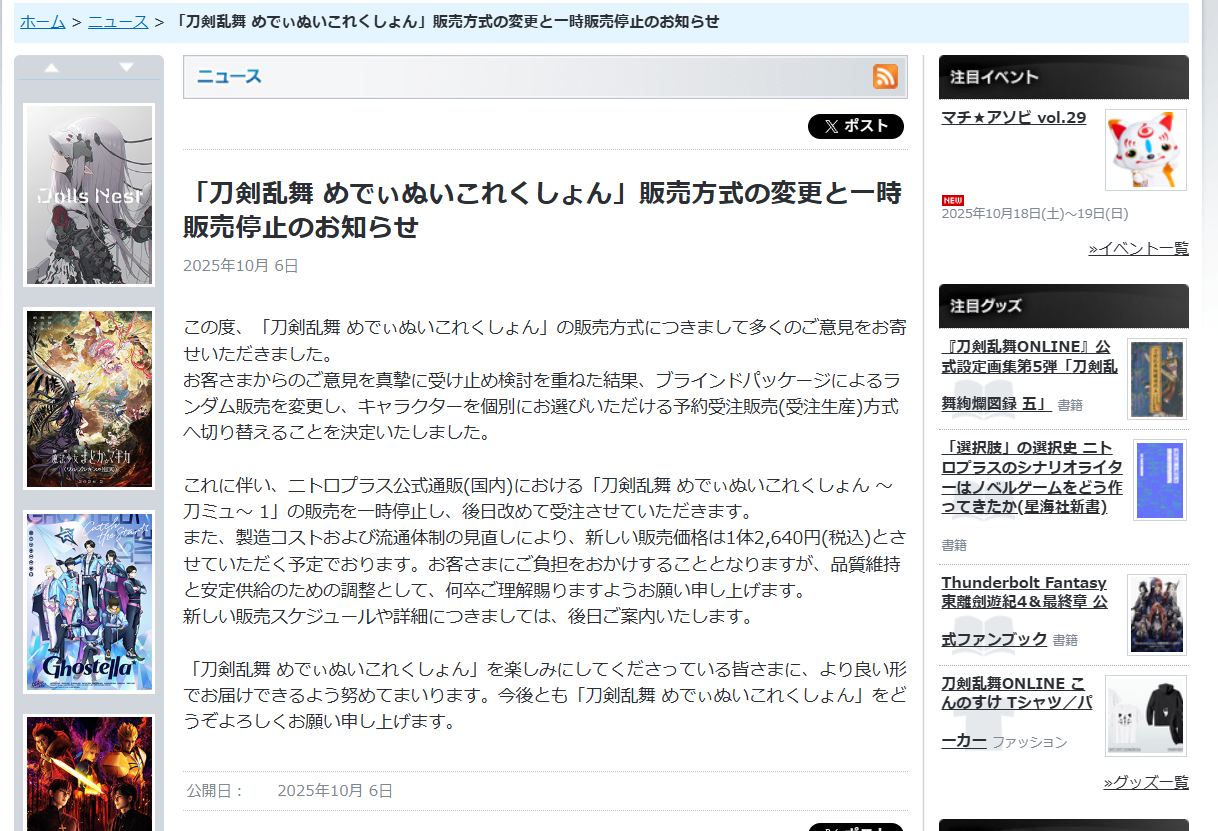Click the 刀剣乱舞絢爛図録 book cover thumbnail
The height and width of the screenshot is (831, 1218).
(x=1156, y=379)
